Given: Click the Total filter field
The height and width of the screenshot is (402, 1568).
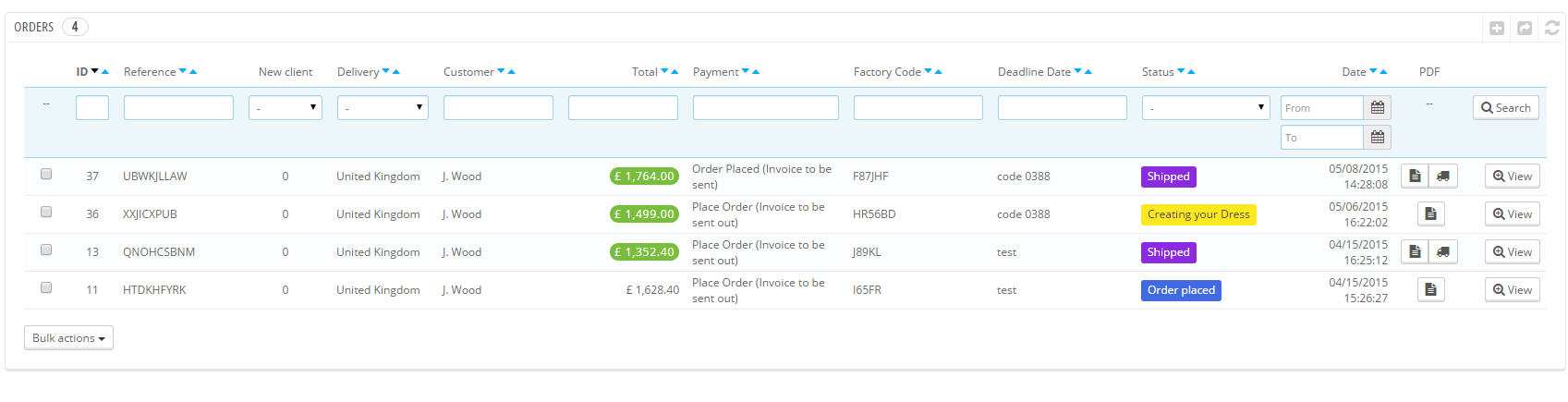Looking at the screenshot, I should point(623,108).
